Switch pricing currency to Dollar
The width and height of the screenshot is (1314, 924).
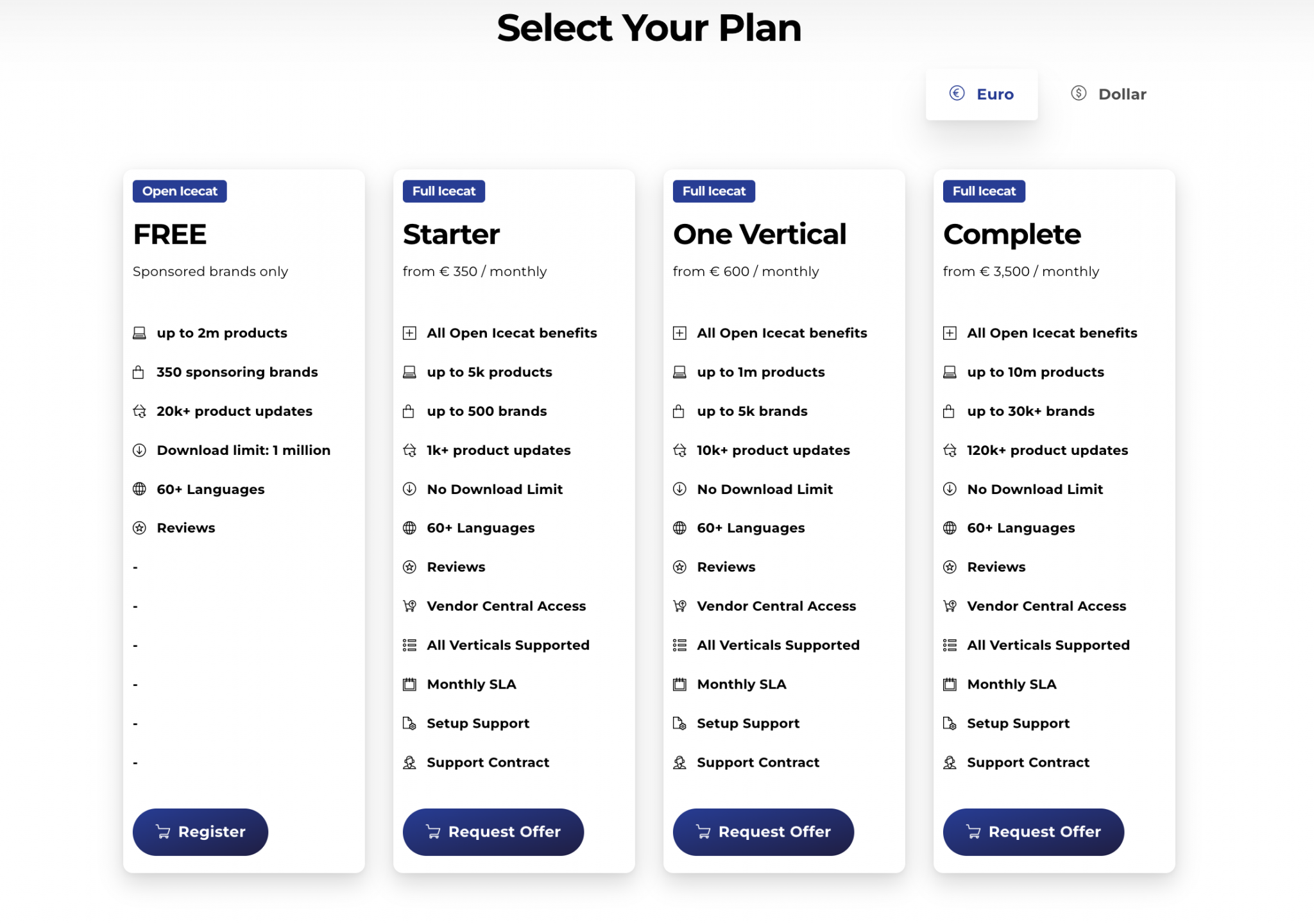tap(1108, 94)
